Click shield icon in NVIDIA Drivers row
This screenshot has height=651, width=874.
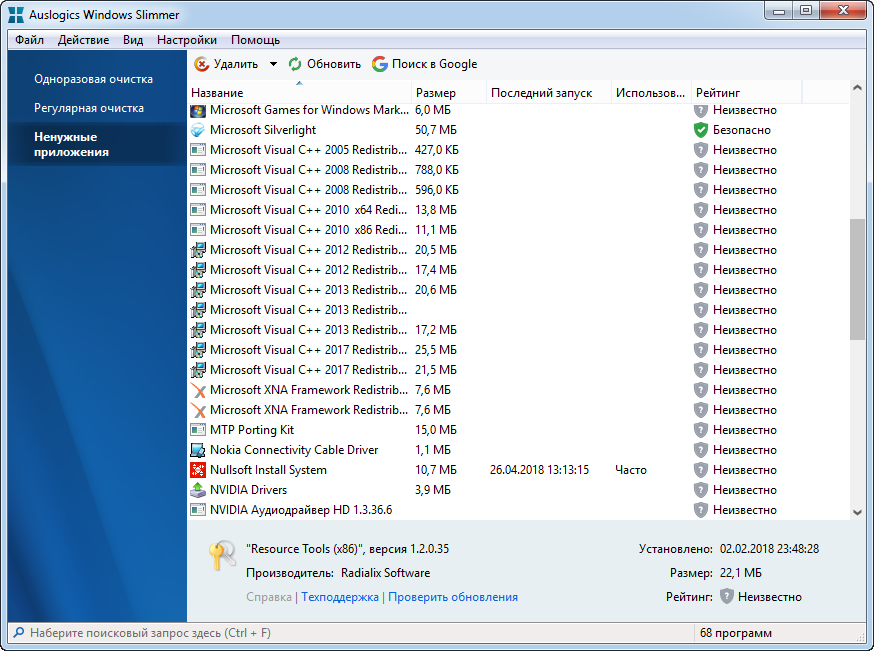click(701, 490)
